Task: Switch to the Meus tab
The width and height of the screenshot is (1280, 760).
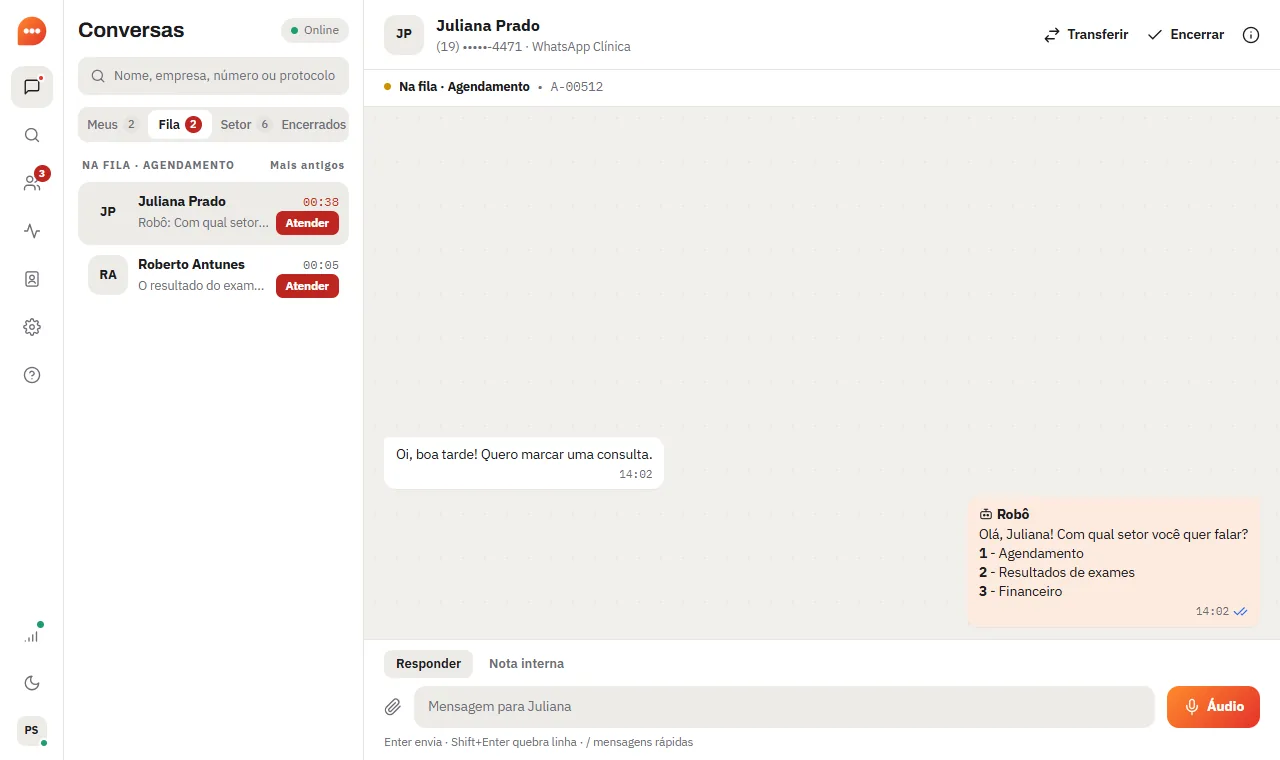Action: (x=113, y=125)
